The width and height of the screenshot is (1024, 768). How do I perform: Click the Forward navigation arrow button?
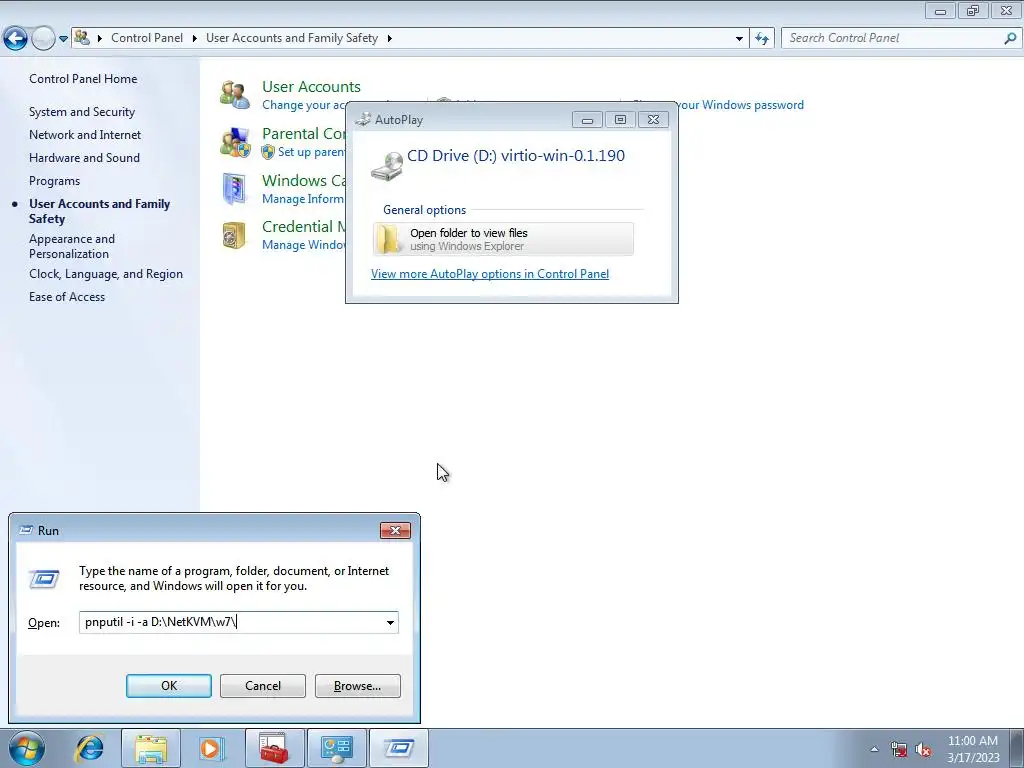point(43,39)
